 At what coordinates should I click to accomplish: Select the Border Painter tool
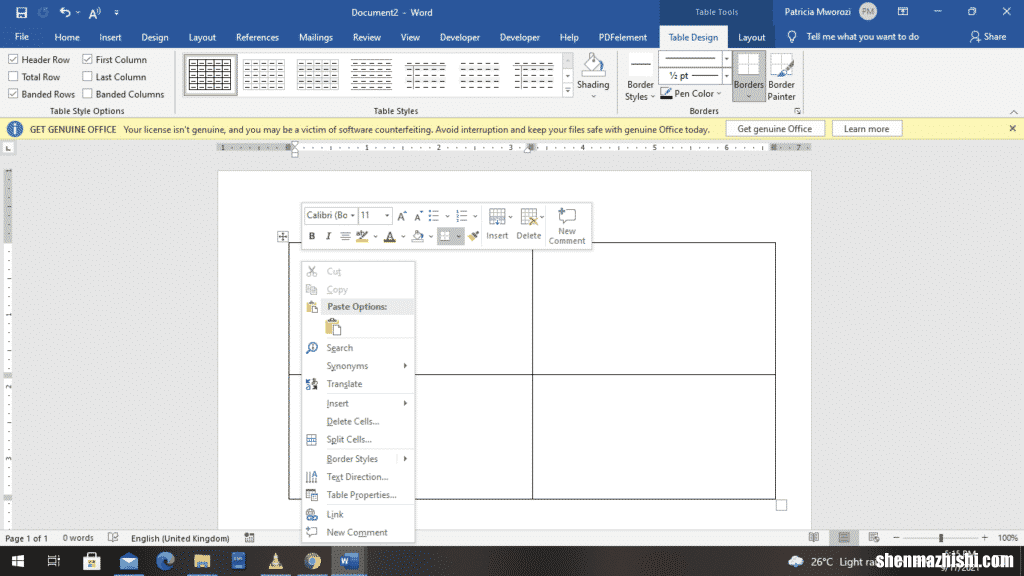click(x=781, y=76)
